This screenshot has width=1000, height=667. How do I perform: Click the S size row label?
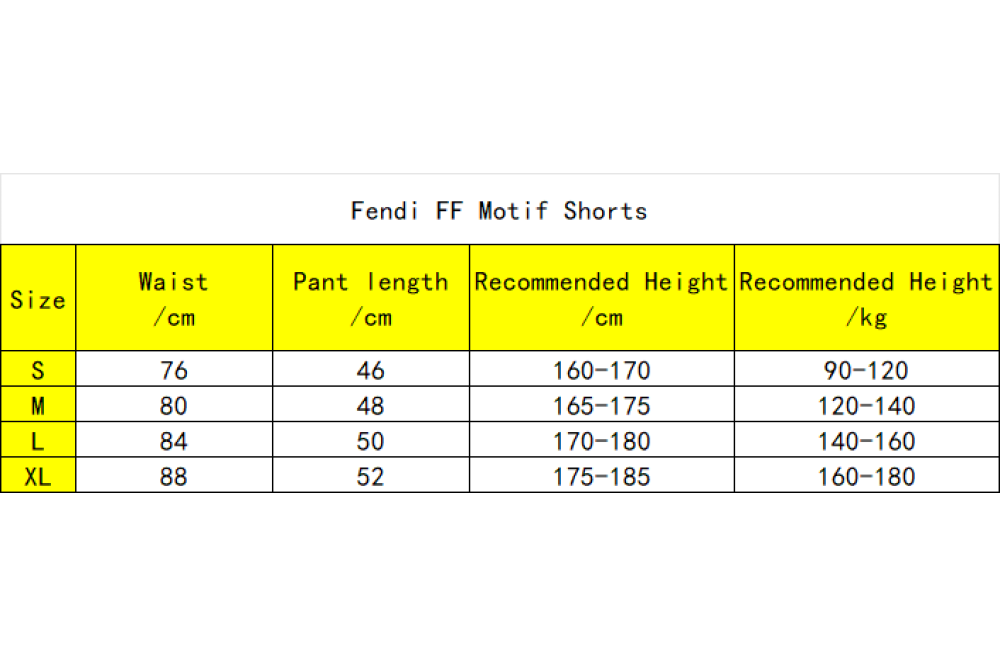click(38, 369)
